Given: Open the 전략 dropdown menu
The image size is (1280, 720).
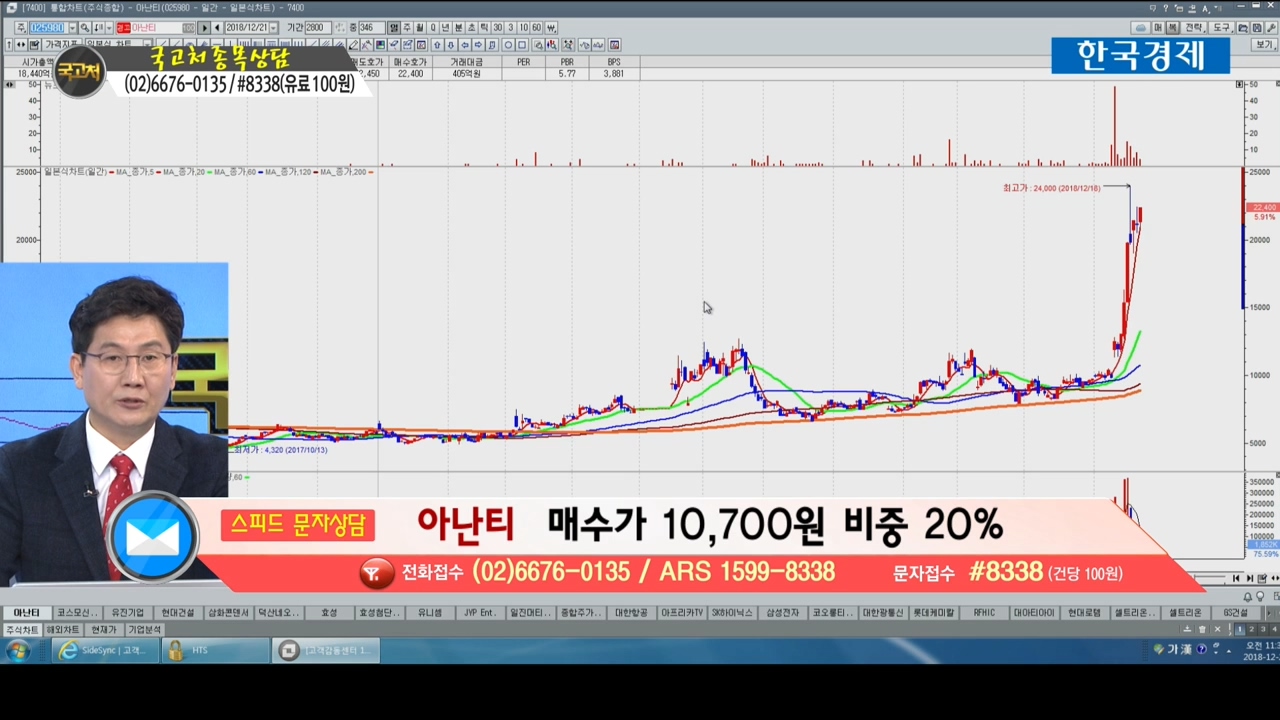Looking at the screenshot, I should pyautogui.click(x=1195, y=28).
